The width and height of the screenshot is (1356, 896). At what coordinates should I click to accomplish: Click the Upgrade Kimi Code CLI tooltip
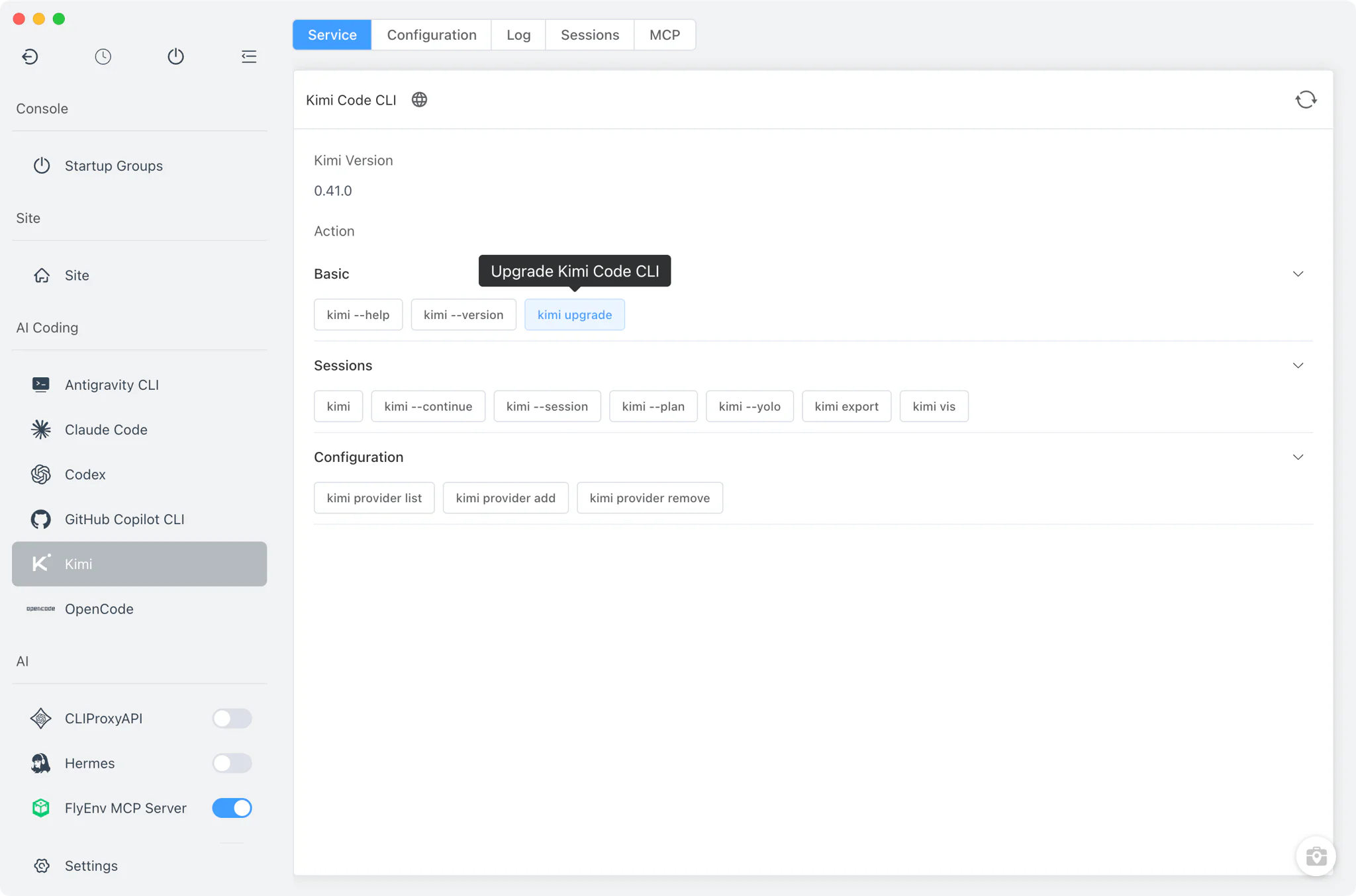pyautogui.click(x=575, y=271)
